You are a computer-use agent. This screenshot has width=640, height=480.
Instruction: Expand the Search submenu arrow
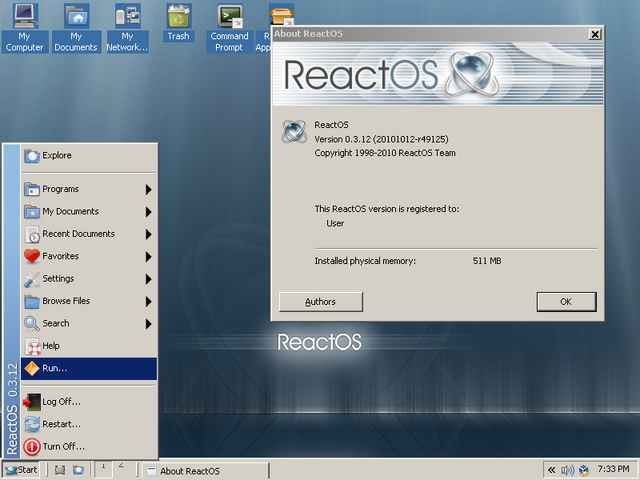(149, 324)
